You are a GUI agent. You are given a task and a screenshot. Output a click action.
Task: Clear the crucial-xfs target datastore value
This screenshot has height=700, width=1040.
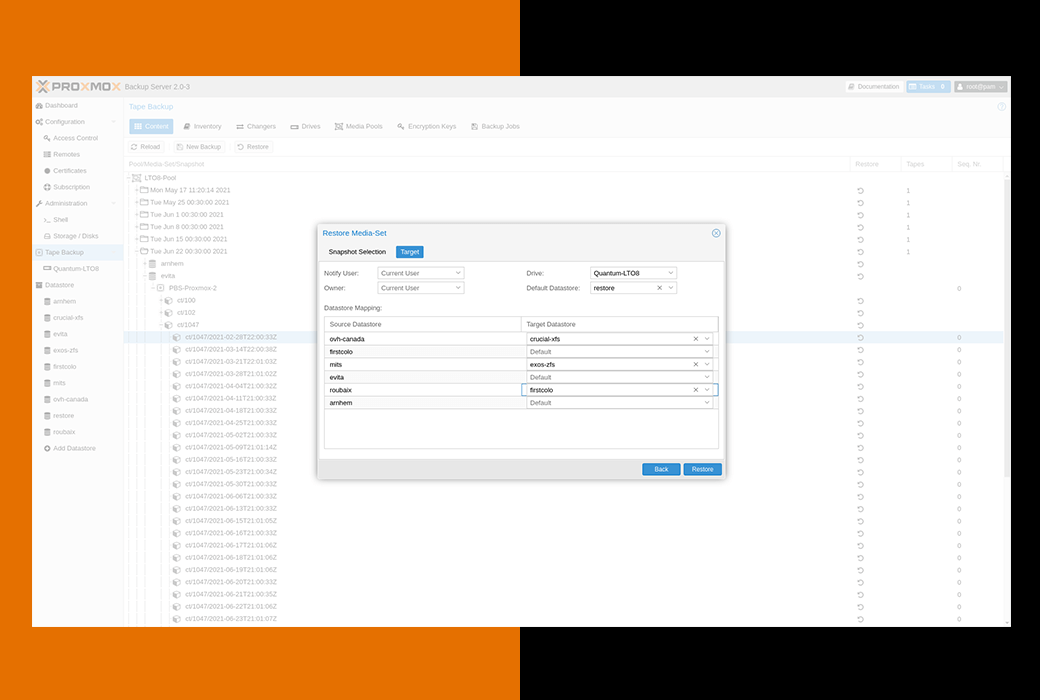point(696,339)
